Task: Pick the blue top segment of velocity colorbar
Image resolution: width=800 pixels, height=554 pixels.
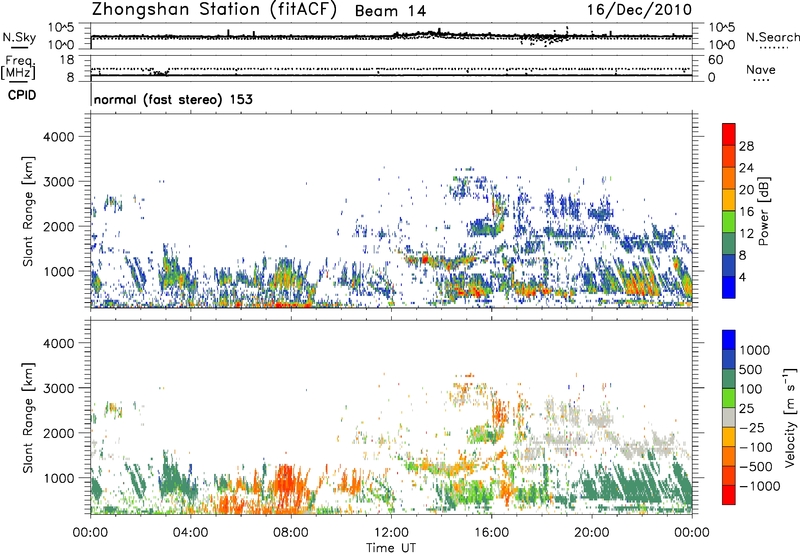Action: (729, 340)
